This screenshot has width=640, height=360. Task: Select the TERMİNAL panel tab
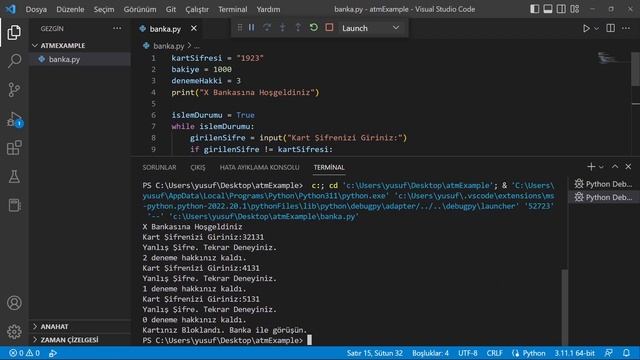329,167
